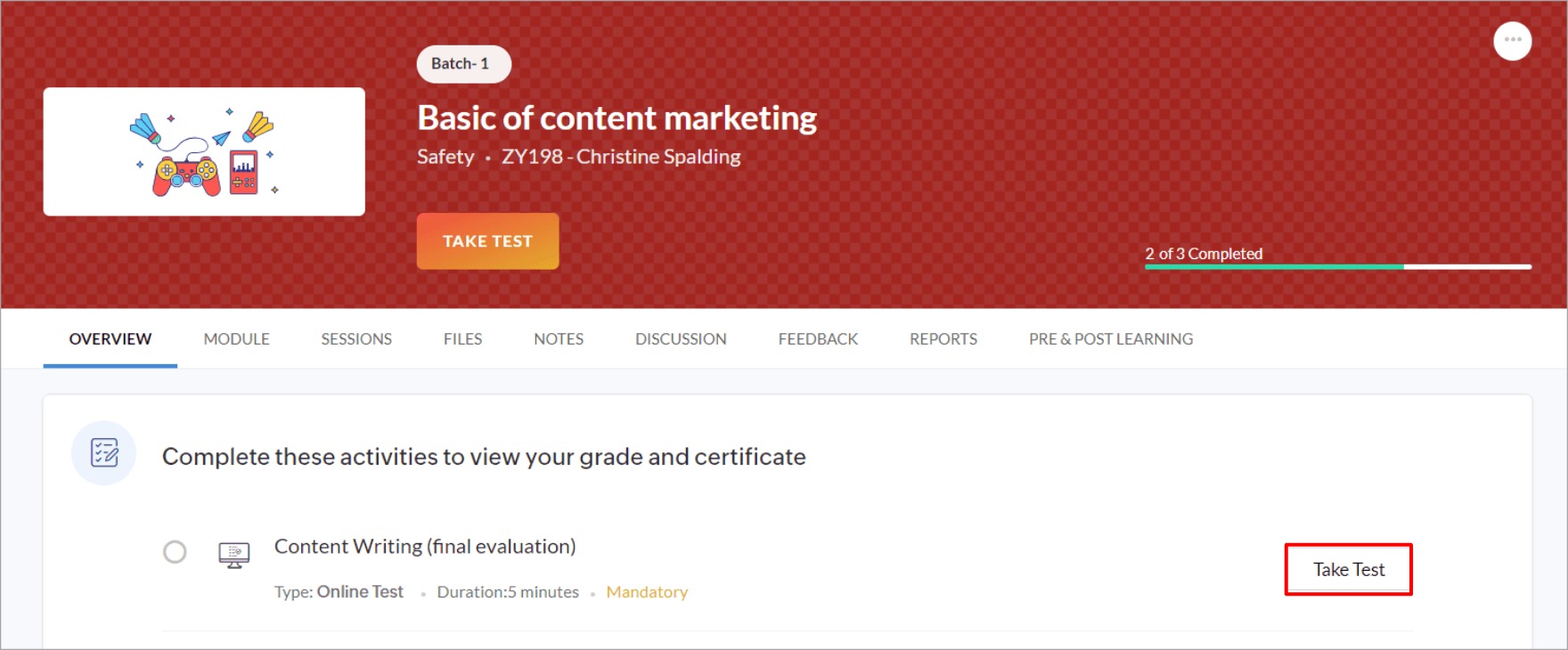The image size is (1568, 650).
Task: Open the MODULE tab
Action: (236, 339)
